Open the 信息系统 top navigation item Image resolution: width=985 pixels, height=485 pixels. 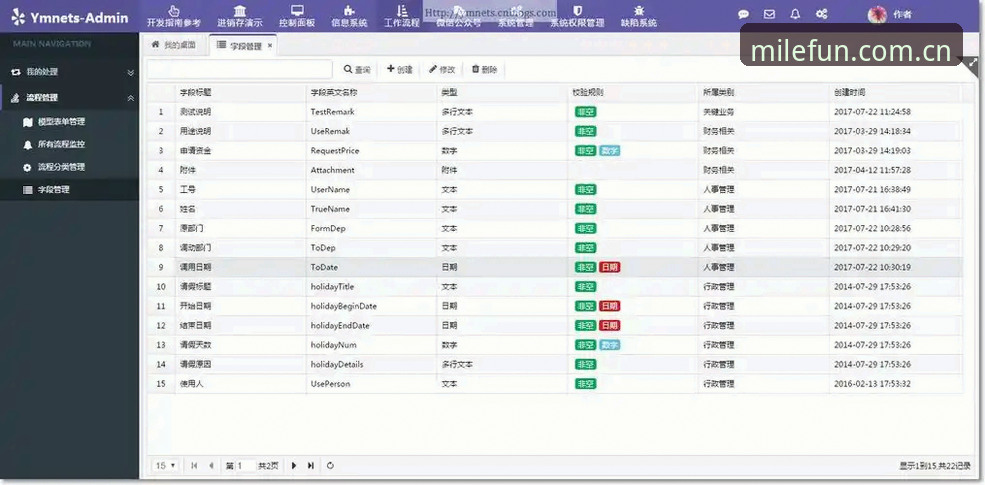coord(349,16)
